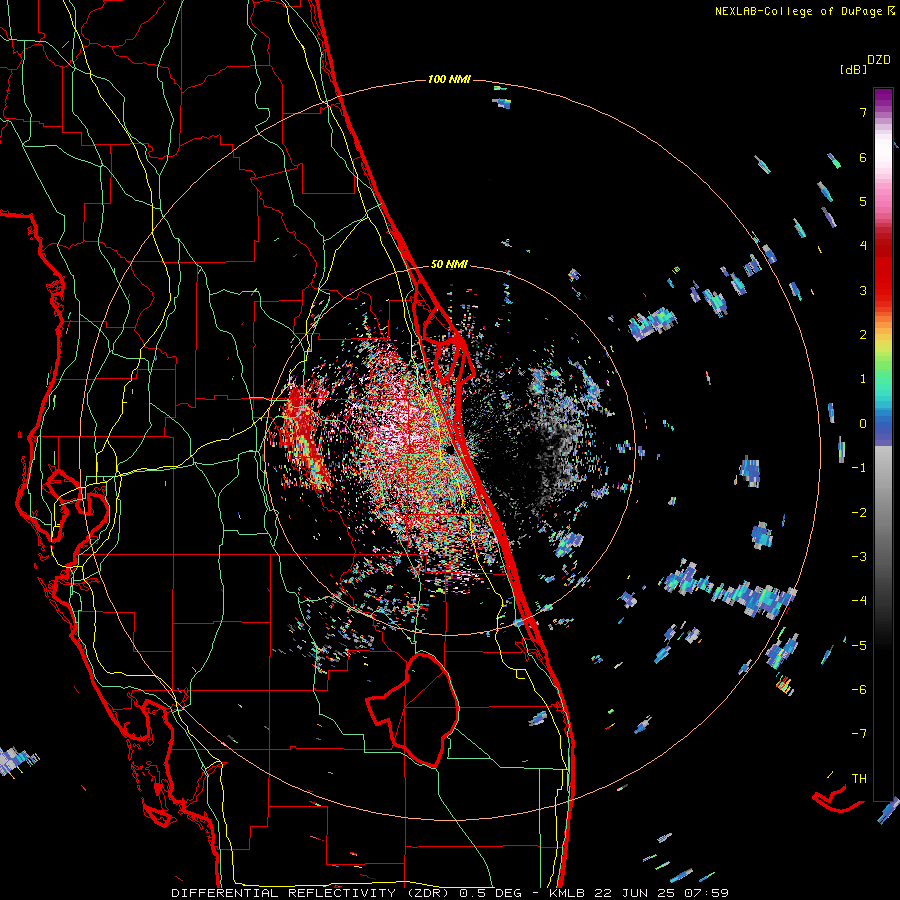
Task: Click the 2 dB scale label
Action: 863,335
